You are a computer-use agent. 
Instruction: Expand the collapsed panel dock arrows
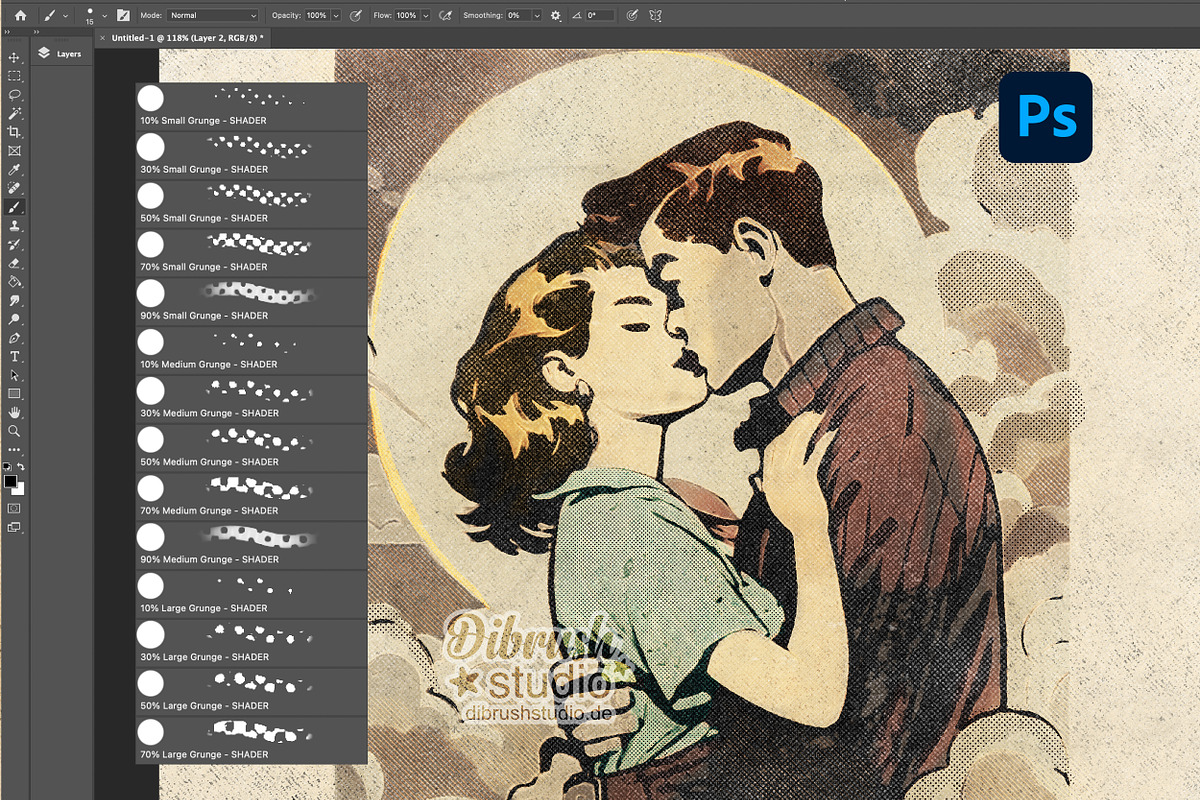point(36,32)
